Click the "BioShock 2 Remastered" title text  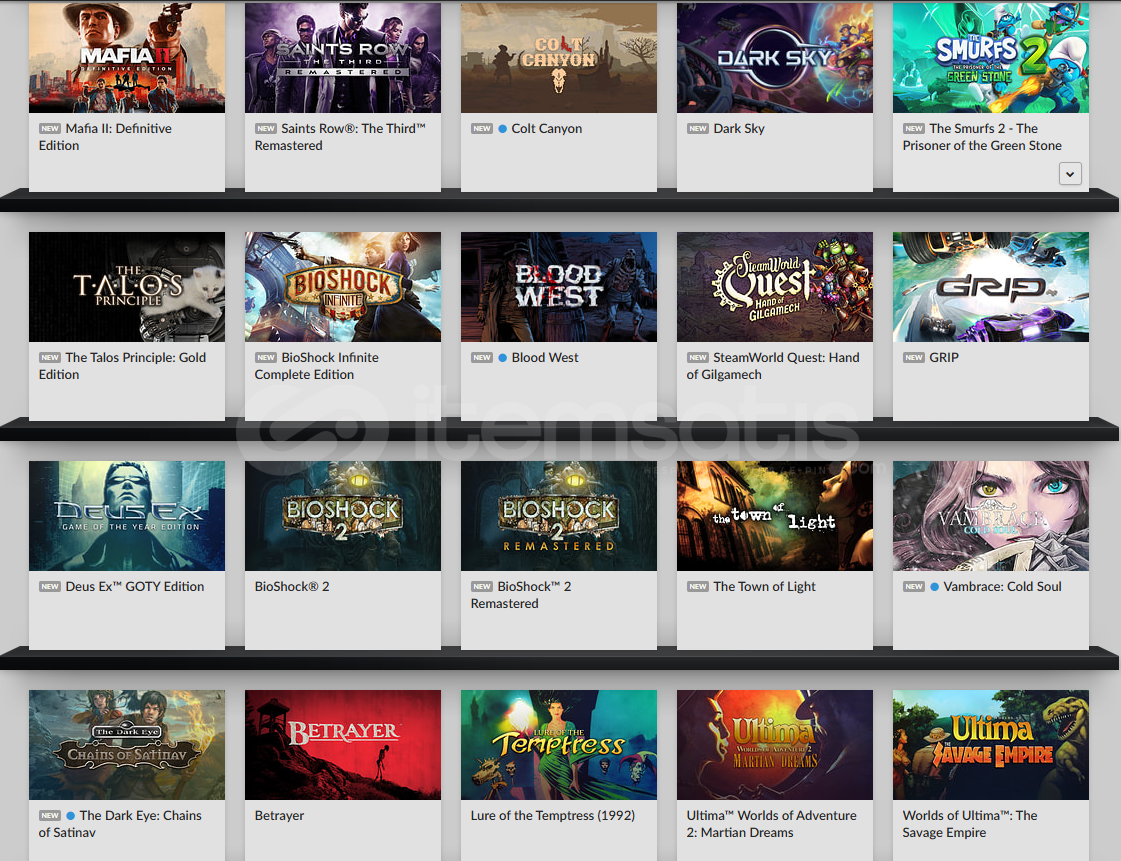(x=521, y=595)
